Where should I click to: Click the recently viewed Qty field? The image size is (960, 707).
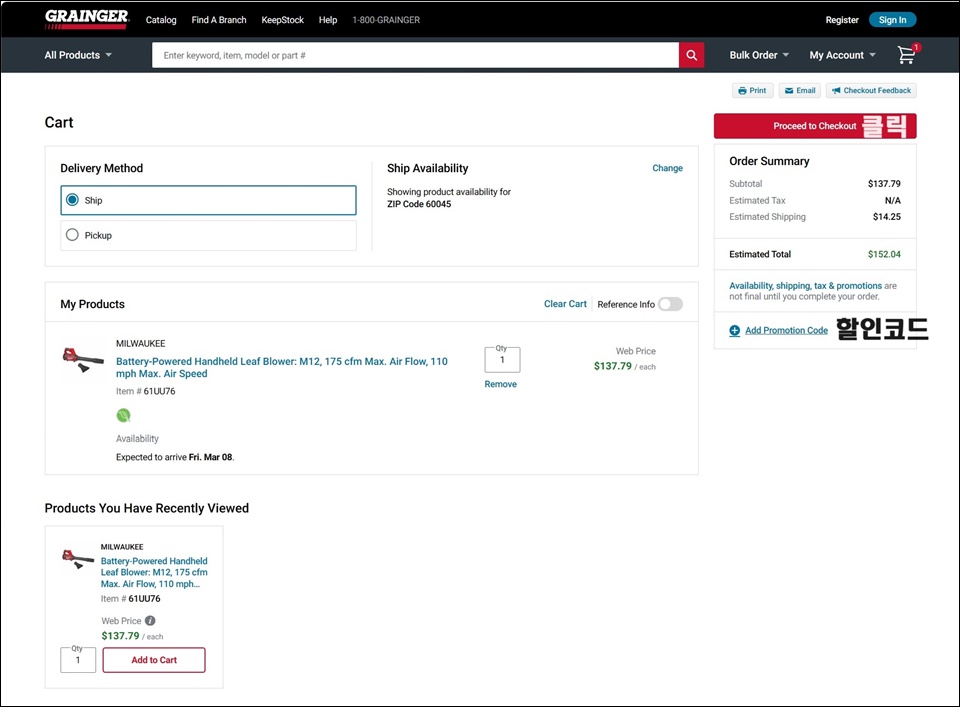point(78,660)
